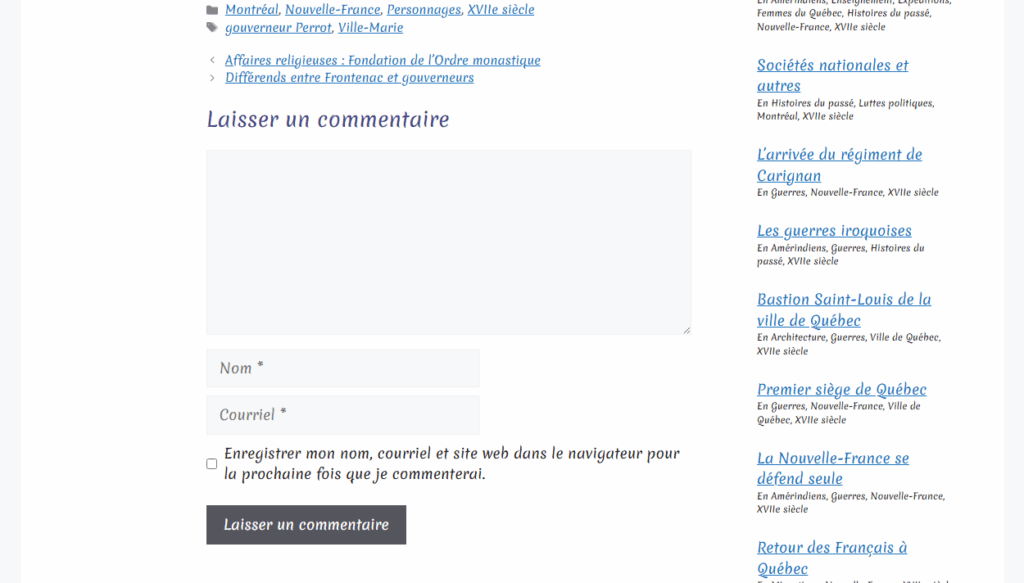This screenshot has height=583, width=1024.
Task: Click the next post chevron arrow
Action: click(212, 78)
